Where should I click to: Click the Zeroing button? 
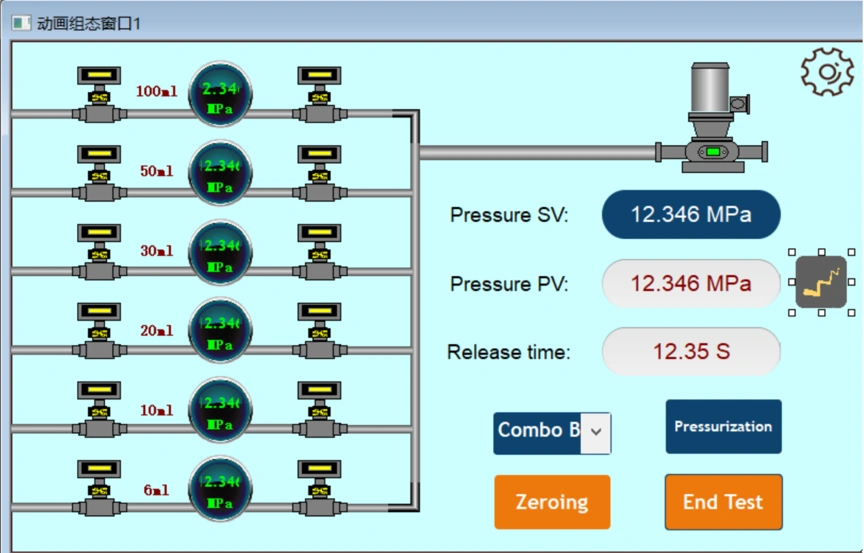pyautogui.click(x=552, y=502)
